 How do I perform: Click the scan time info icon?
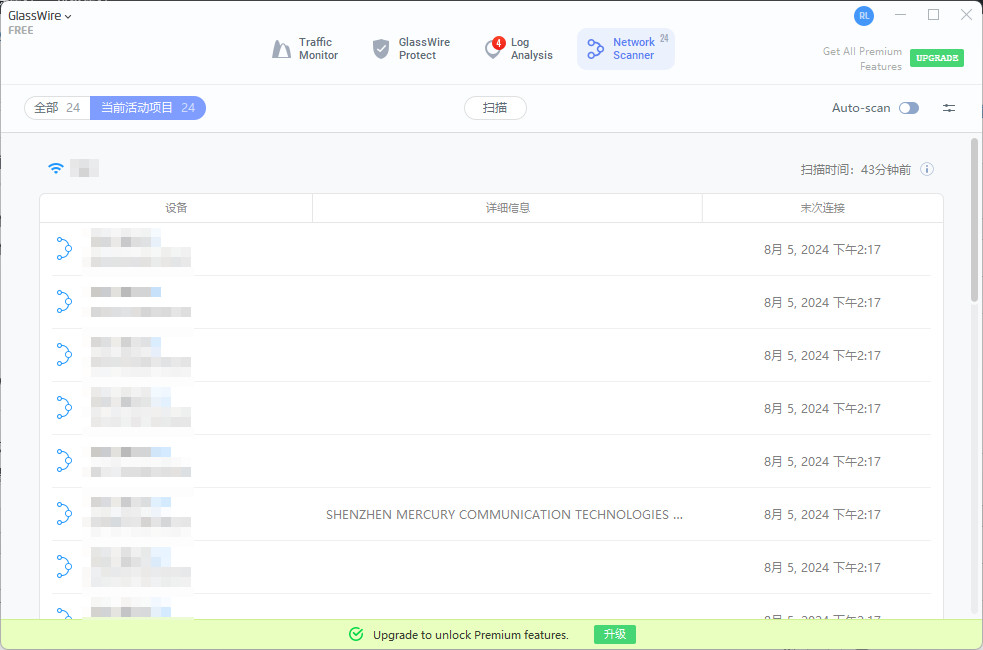pos(927,169)
